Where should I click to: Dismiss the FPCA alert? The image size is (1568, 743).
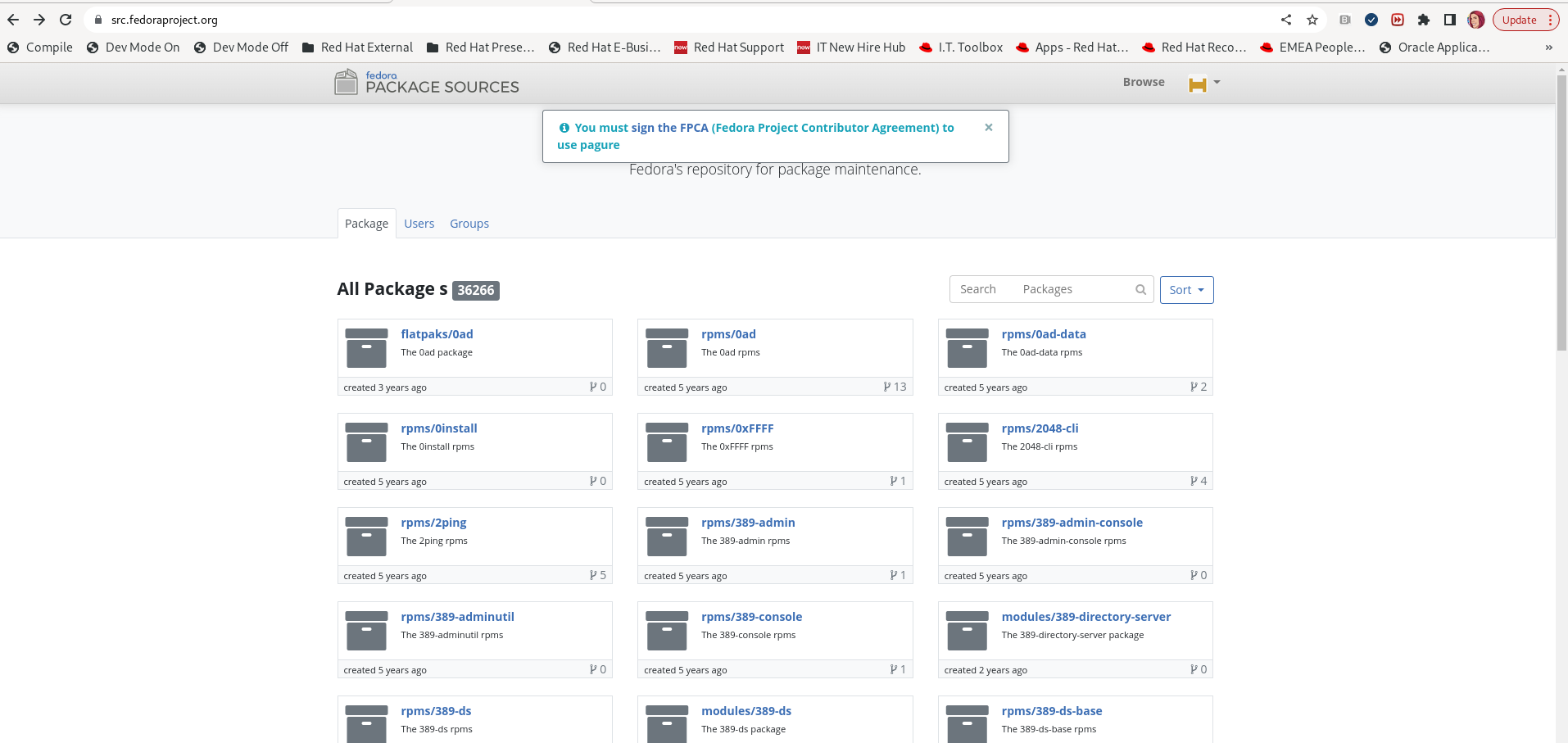(989, 127)
